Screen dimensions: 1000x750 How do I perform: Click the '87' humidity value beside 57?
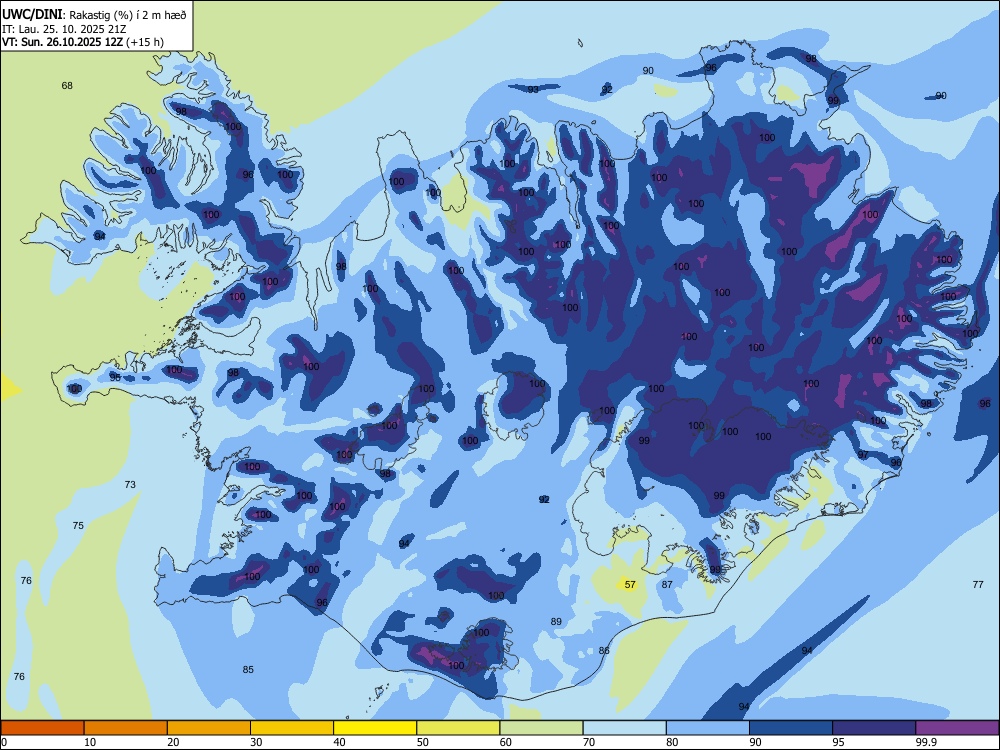[x=667, y=585]
